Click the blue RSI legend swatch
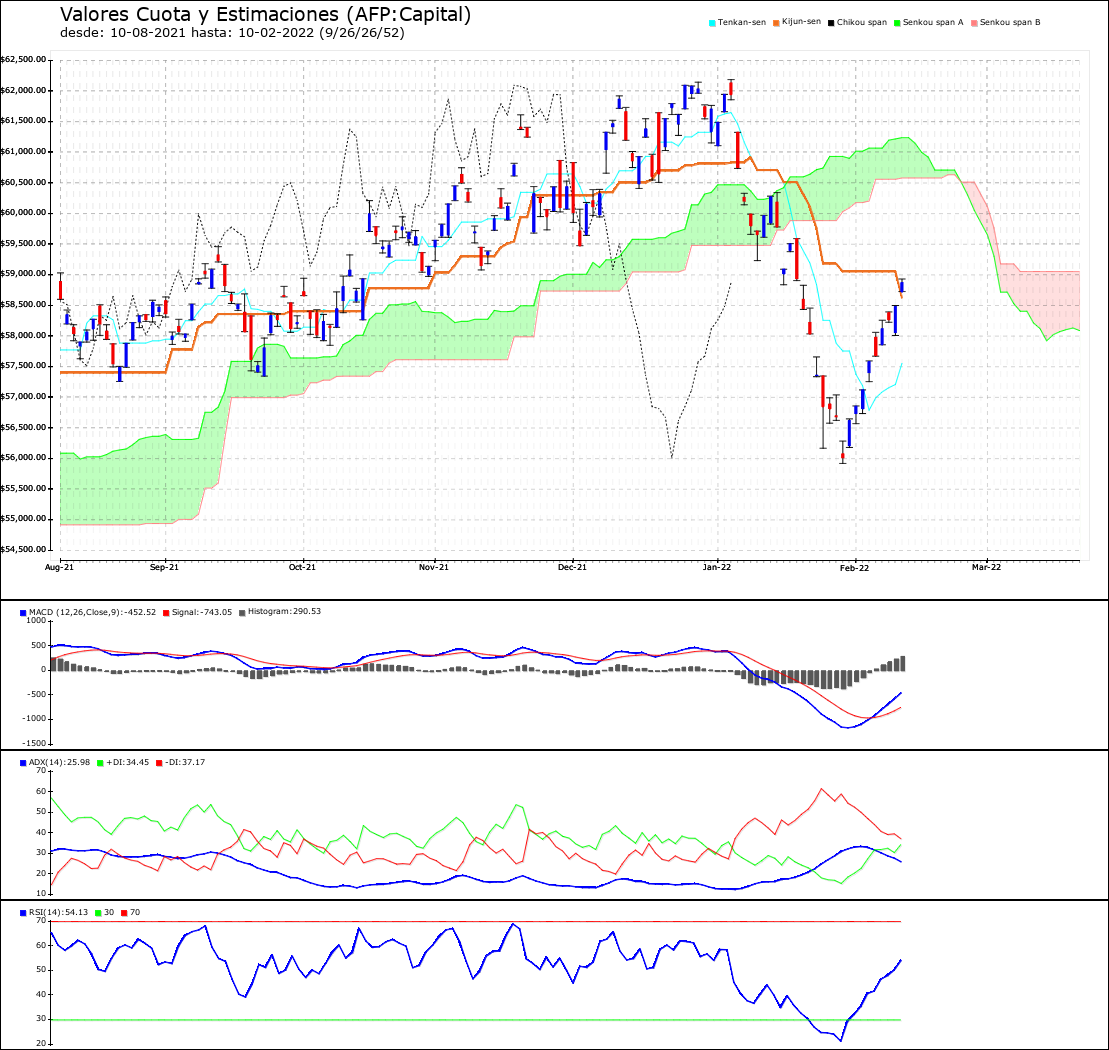 click(23, 913)
